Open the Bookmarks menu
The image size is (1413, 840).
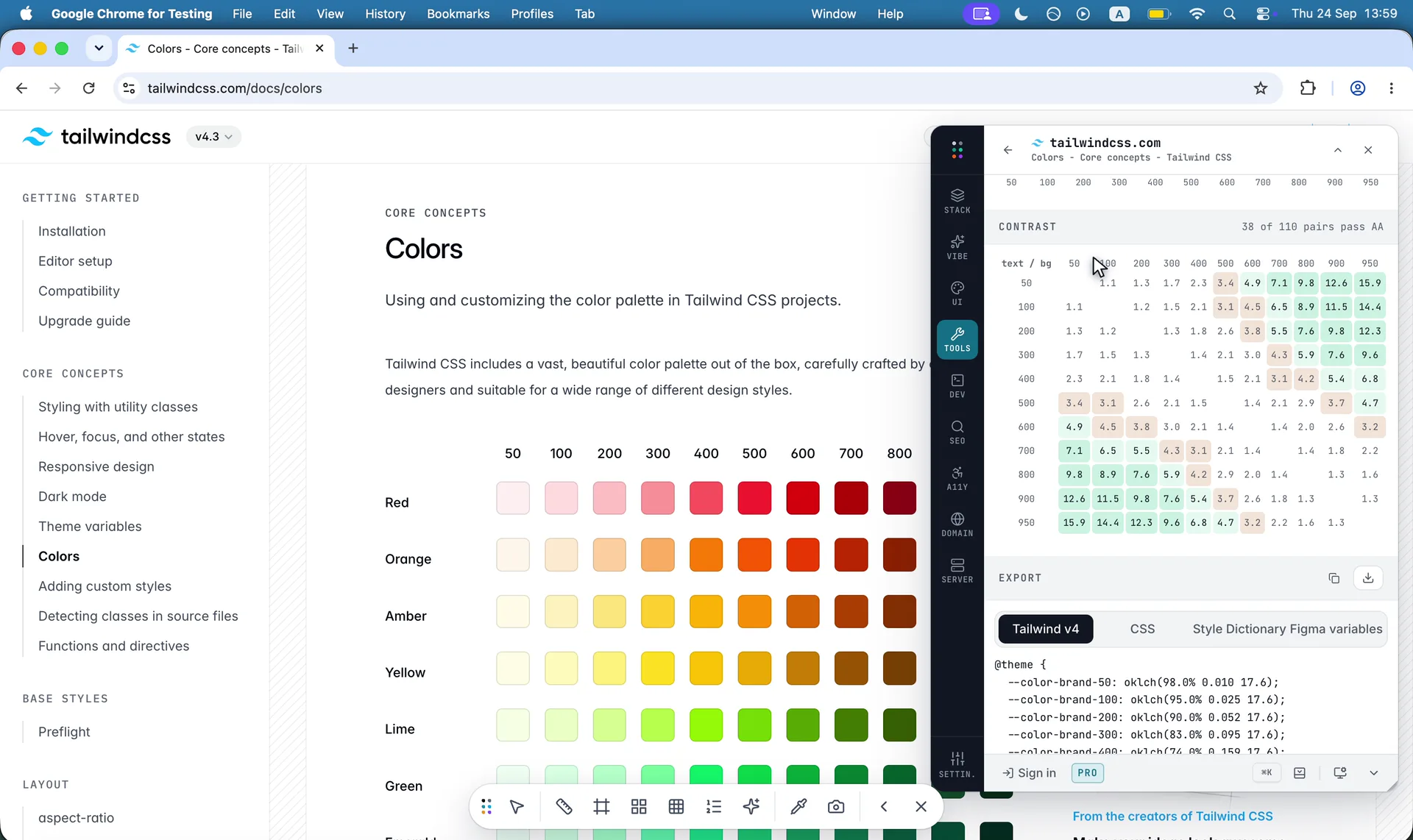click(x=458, y=14)
